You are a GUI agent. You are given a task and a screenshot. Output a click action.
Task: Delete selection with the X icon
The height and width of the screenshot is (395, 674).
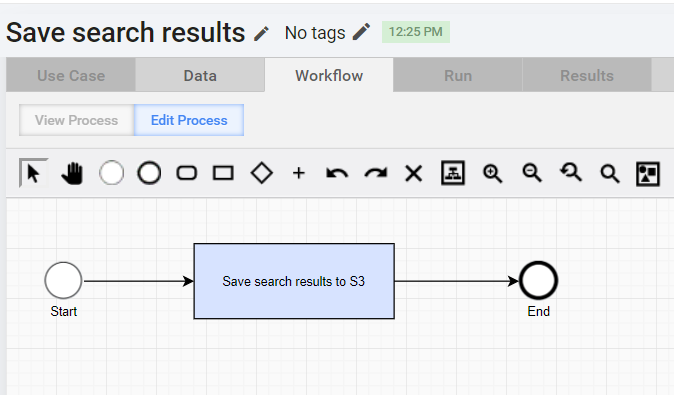click(414, 173)
